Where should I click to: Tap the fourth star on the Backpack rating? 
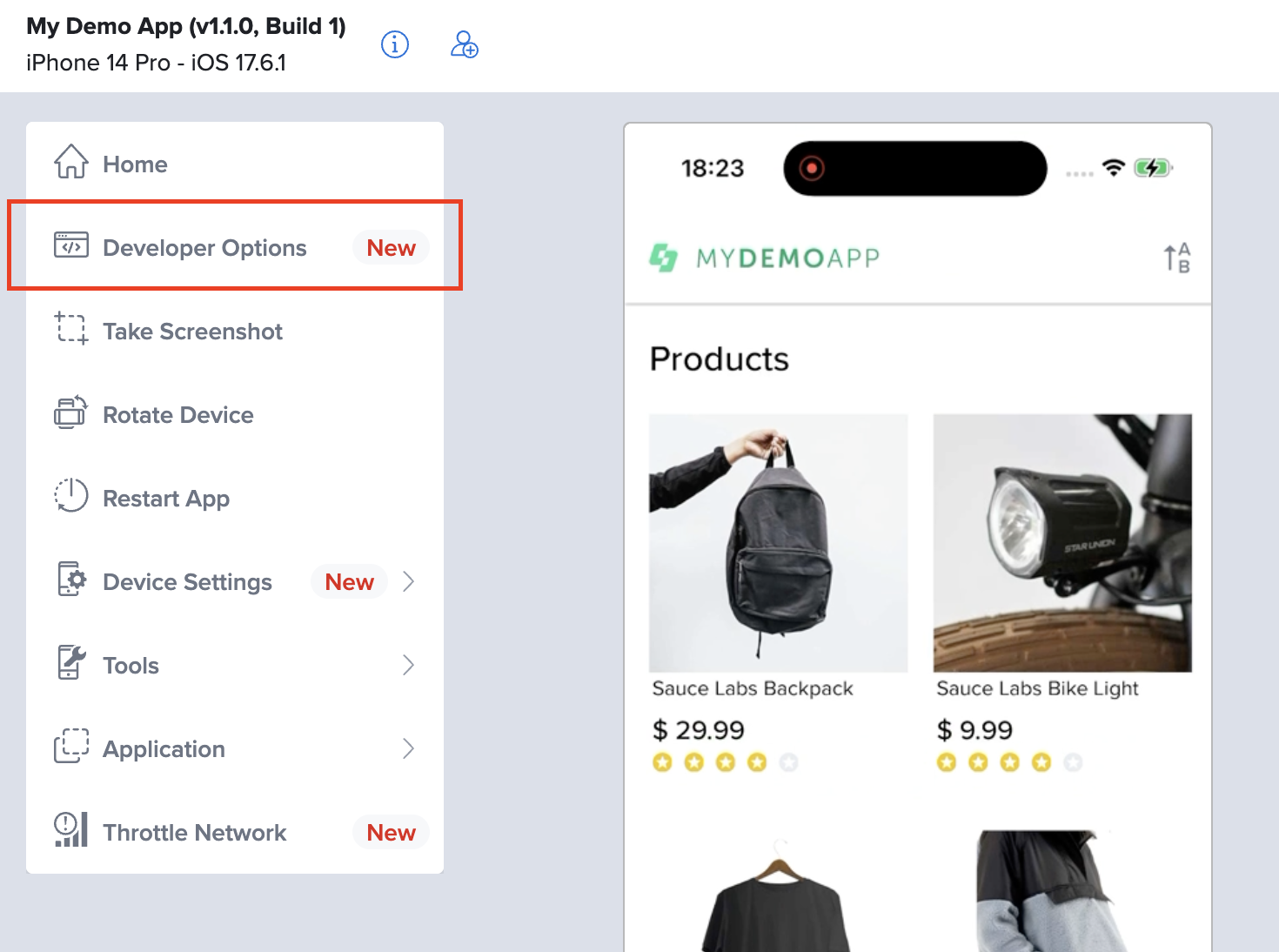(757, 762)
